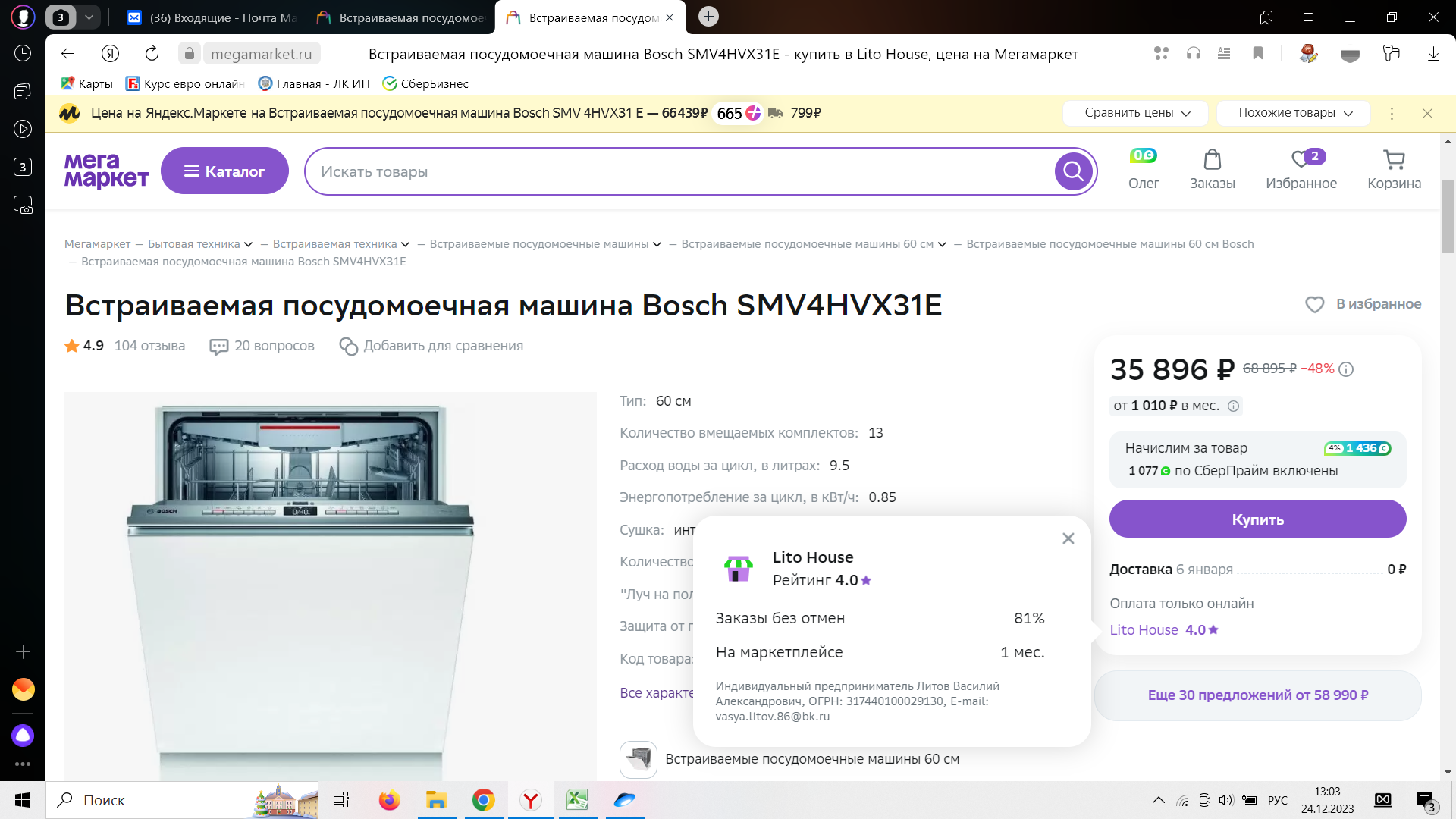
Task: Open Google Chrome from the taskbar
Action: click(483, 800)
